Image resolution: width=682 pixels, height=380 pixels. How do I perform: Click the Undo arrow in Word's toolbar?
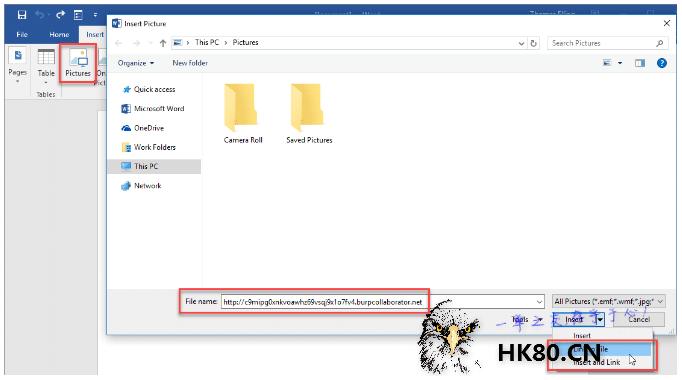point(40,15)
